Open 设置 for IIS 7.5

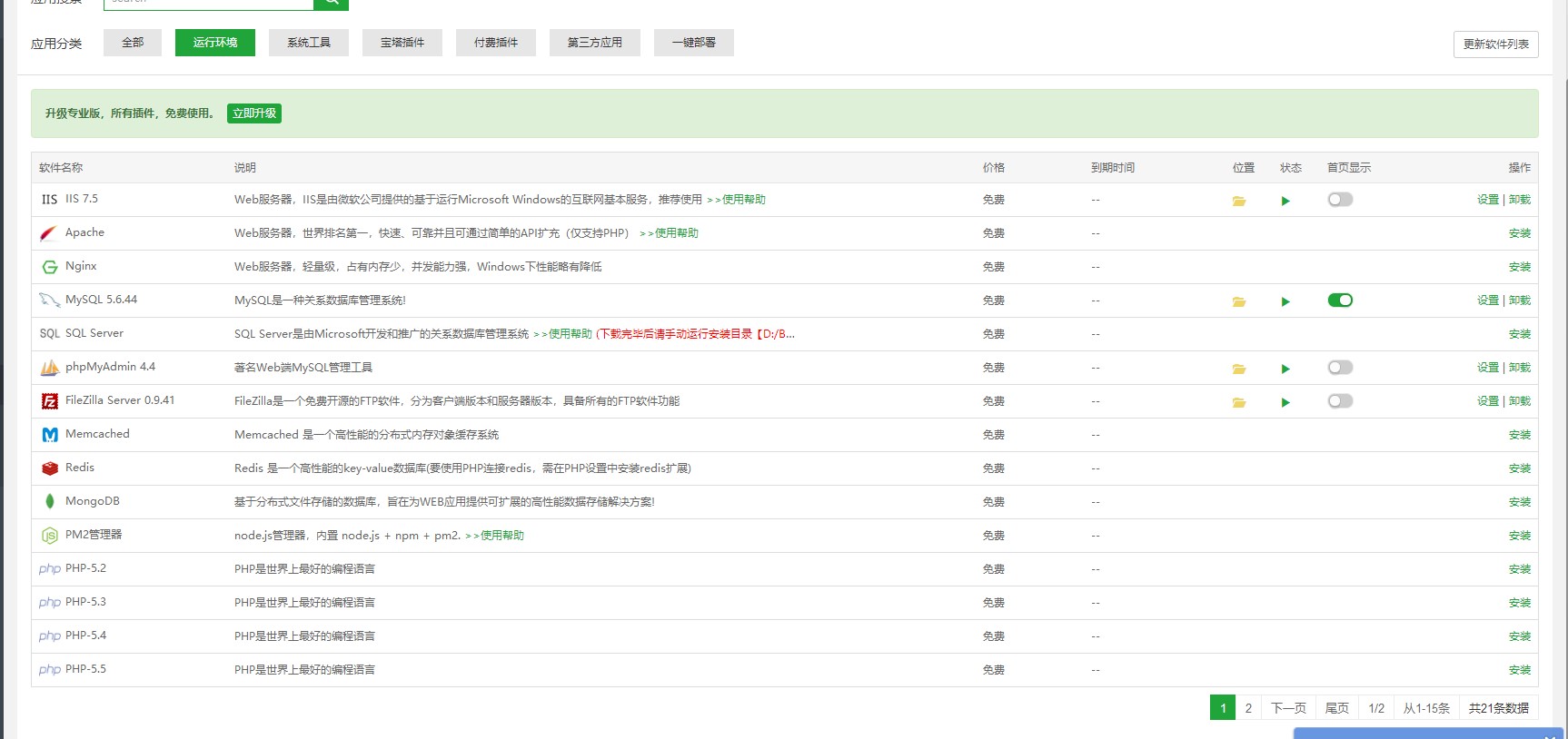(x=1488, y=200)
